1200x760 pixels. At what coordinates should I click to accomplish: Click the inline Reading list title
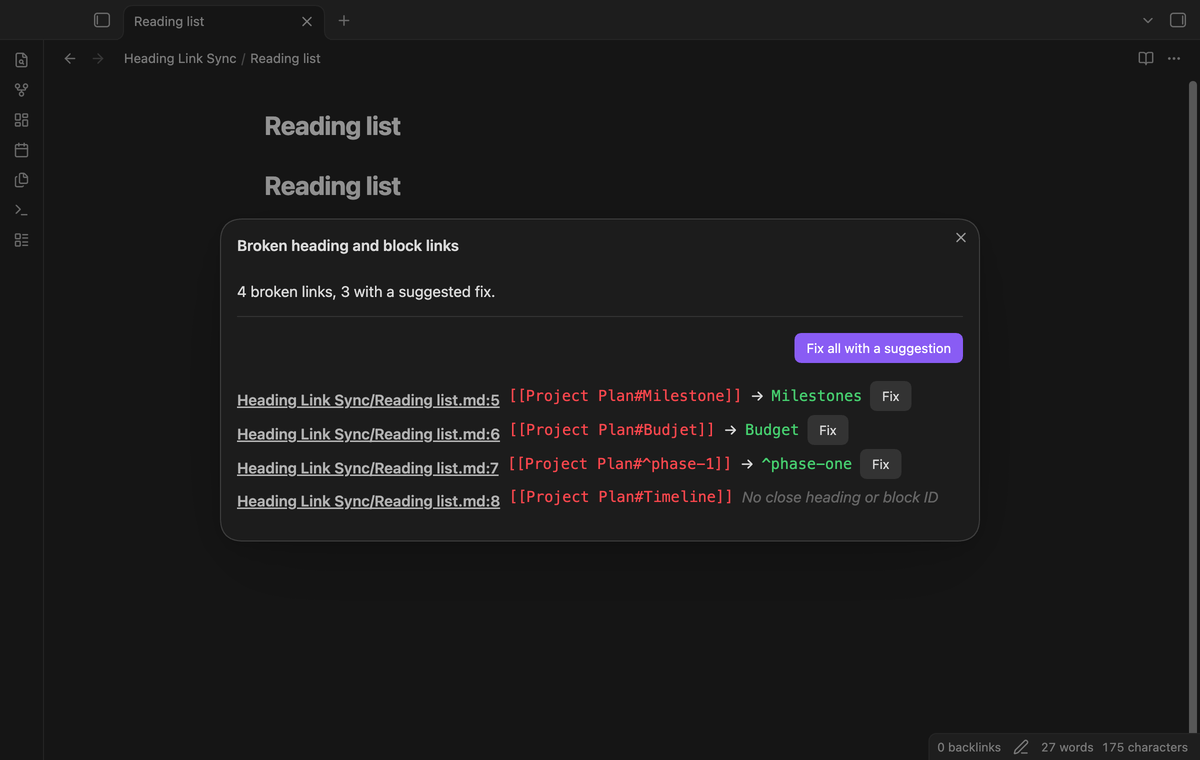(x=332, y=126)
